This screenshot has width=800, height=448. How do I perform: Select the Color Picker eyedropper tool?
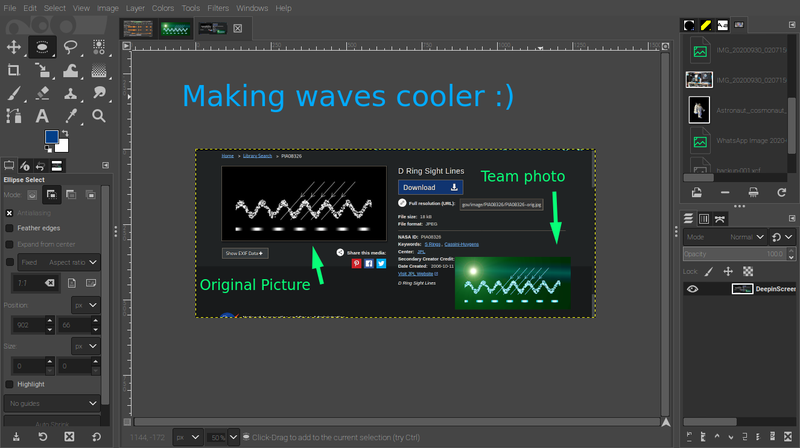pos(70,116)
